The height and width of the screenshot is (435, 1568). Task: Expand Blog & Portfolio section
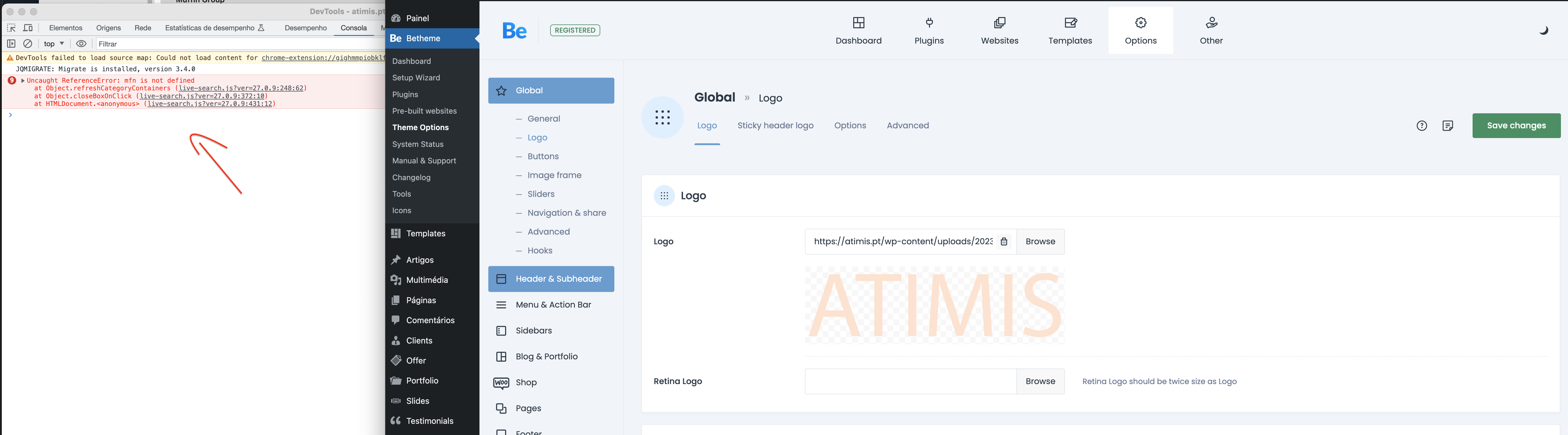(x=551, y=356)
